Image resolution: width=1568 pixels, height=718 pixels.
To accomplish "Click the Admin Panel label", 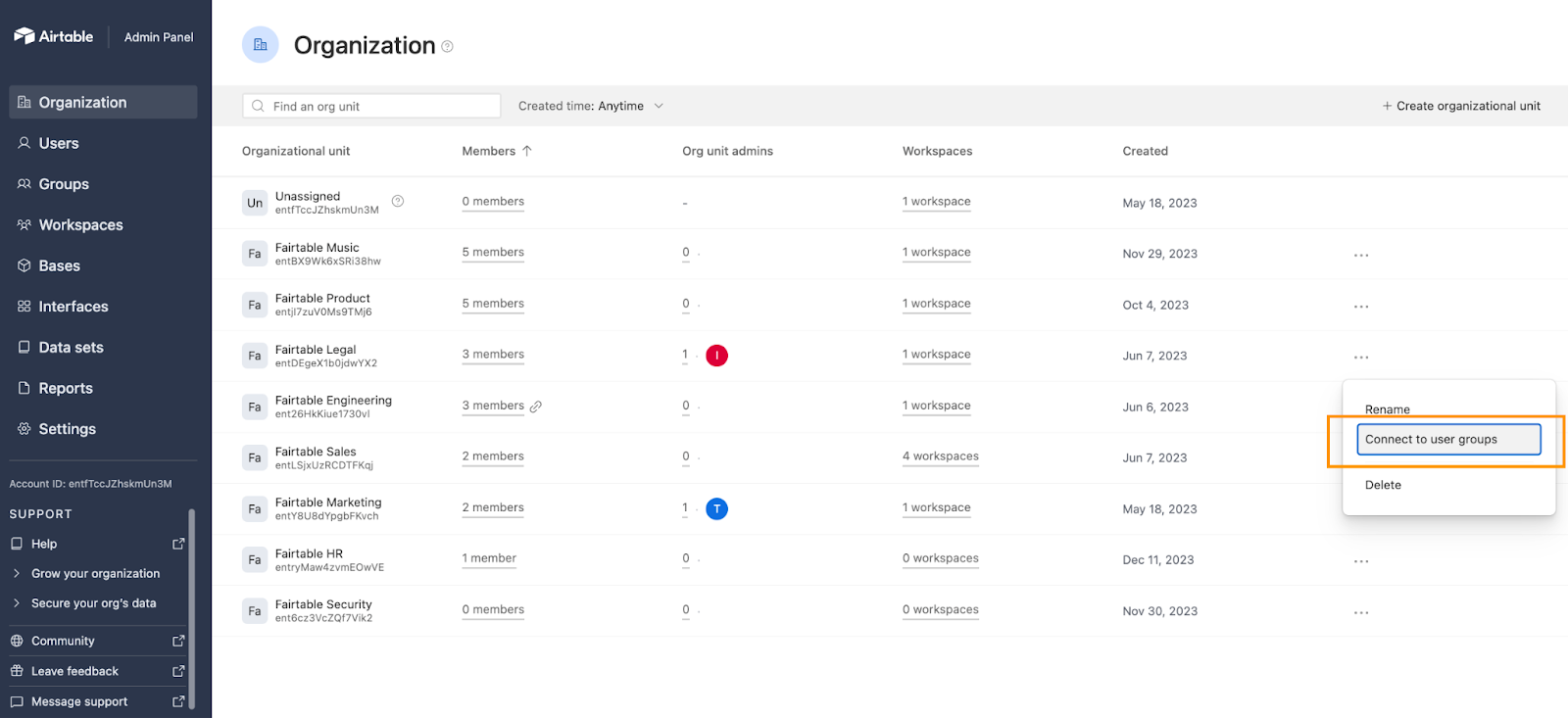I will [x=159, y=37].
